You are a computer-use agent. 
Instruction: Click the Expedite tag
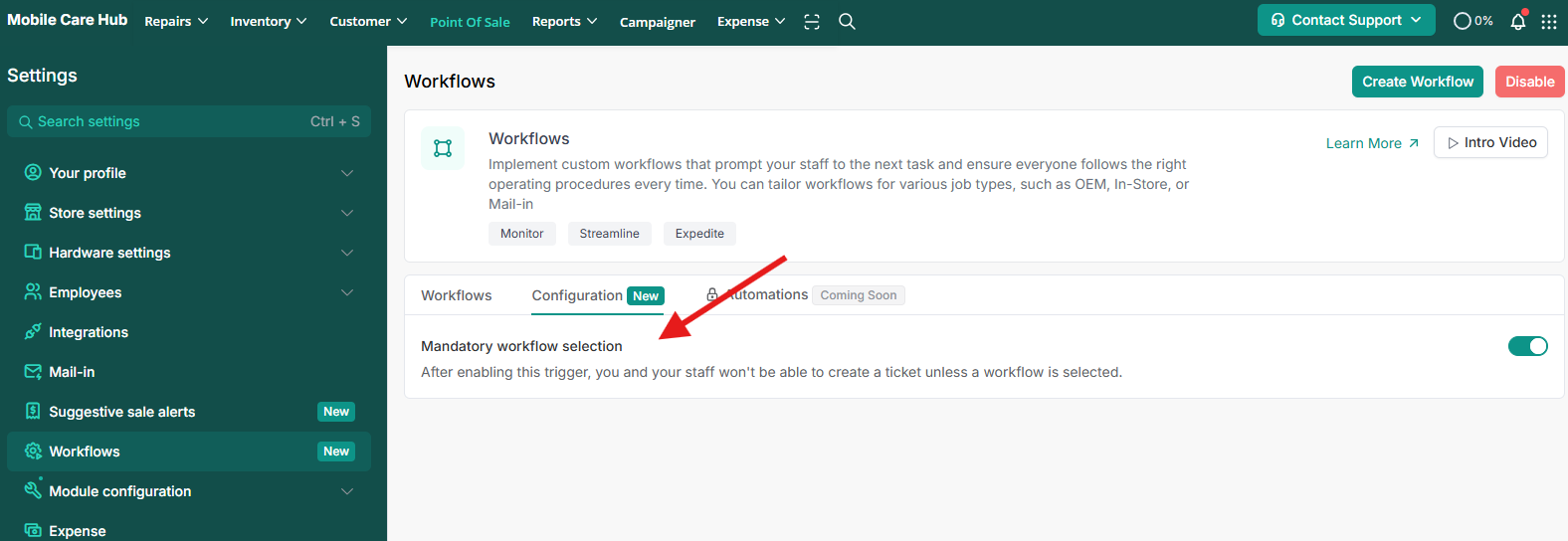(699, 234)
